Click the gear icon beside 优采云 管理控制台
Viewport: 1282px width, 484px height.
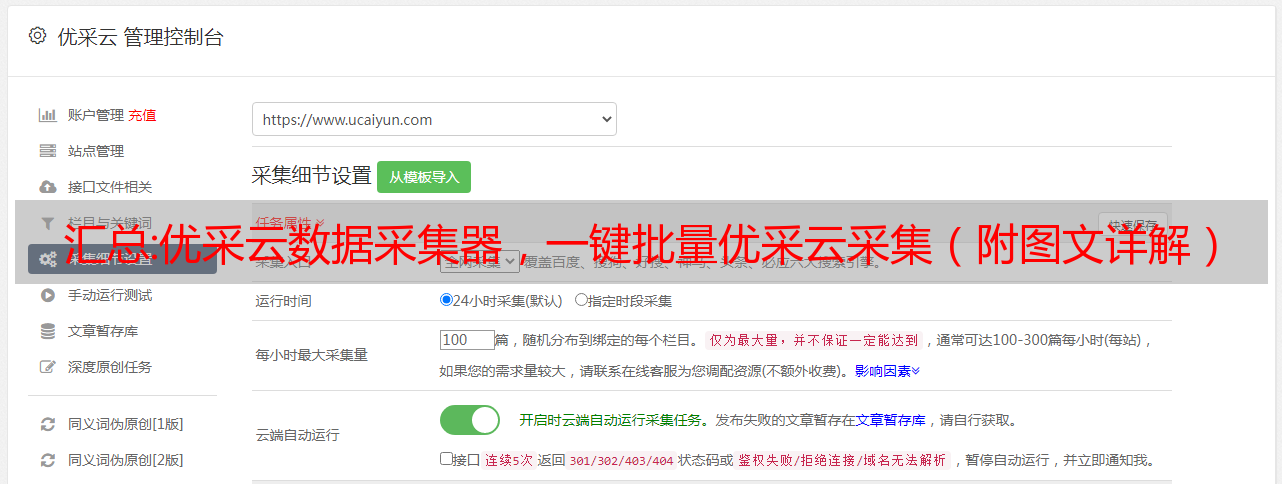[37, 36]
